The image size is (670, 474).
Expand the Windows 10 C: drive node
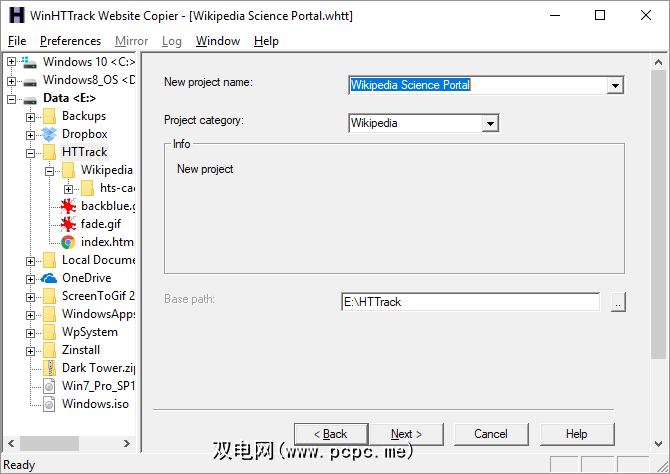click(12, 62)
